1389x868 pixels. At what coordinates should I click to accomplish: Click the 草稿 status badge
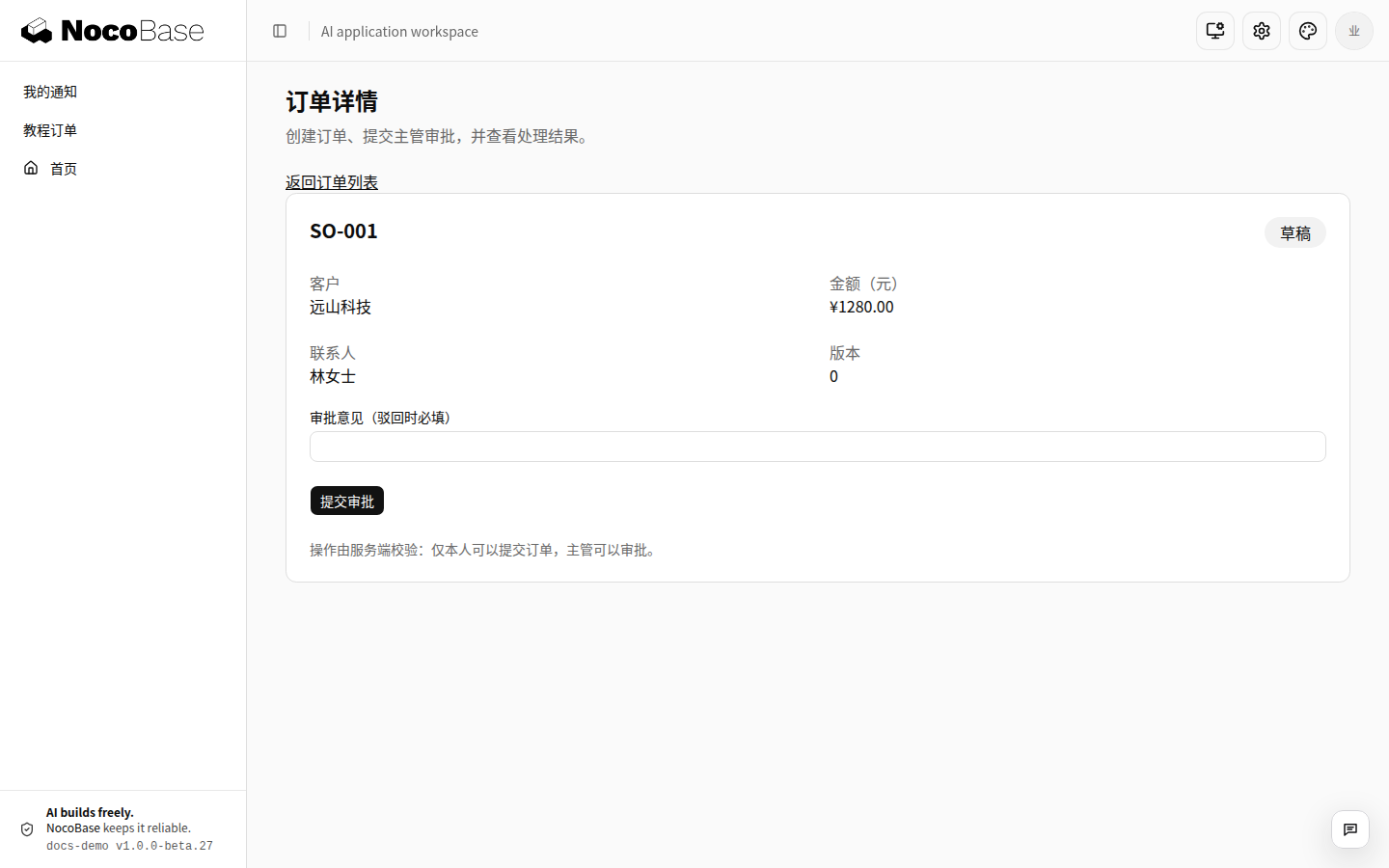(1295, 233)
